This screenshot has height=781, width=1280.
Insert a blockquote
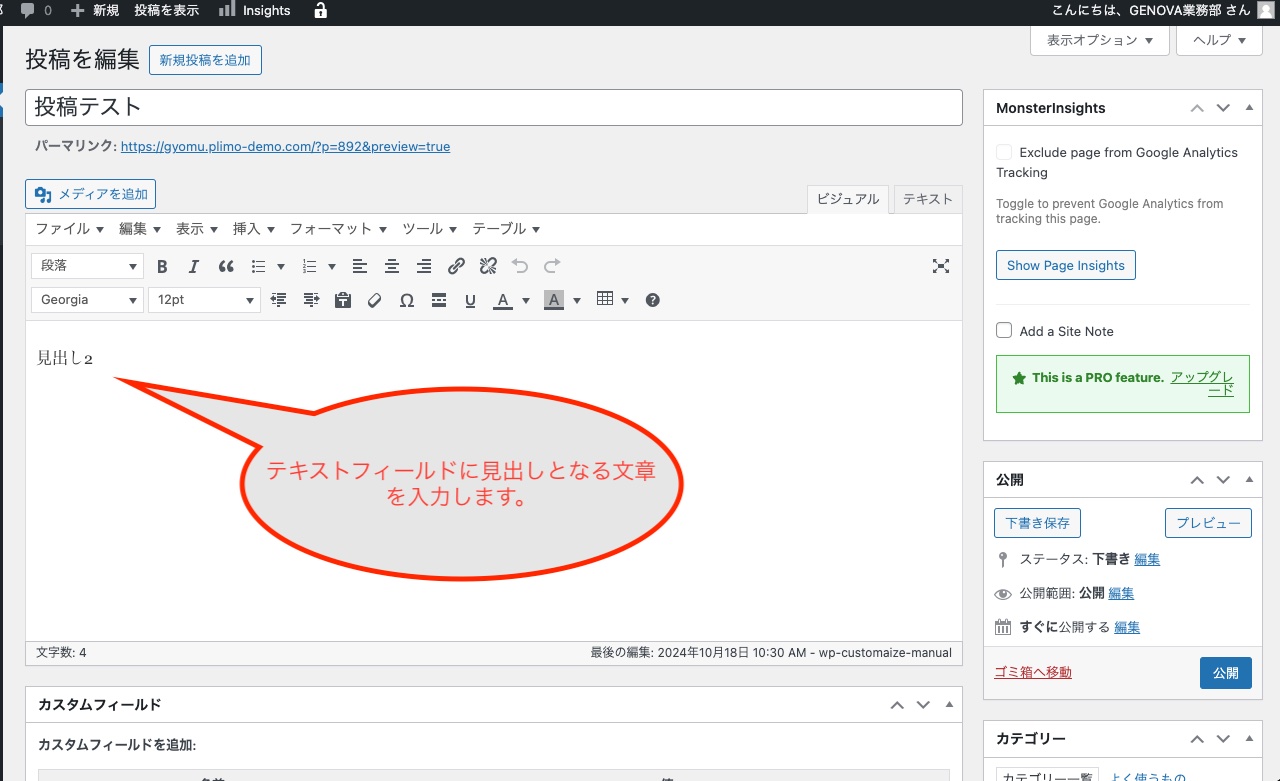[226, 266]
